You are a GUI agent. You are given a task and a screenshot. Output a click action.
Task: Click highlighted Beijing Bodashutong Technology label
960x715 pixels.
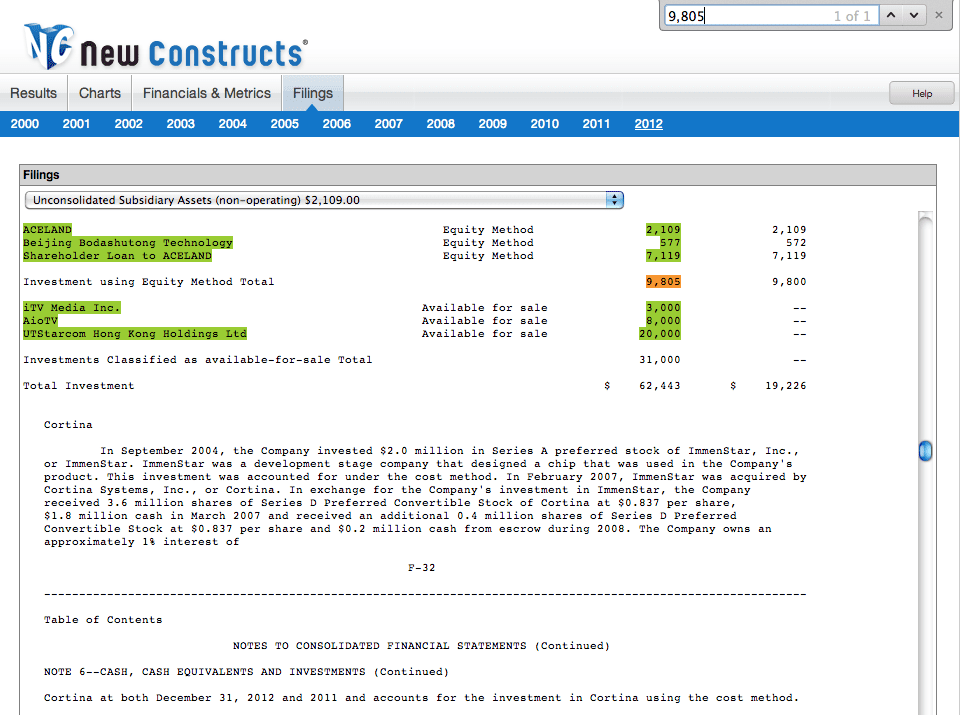pyautogui.click(x=128, y=242)
